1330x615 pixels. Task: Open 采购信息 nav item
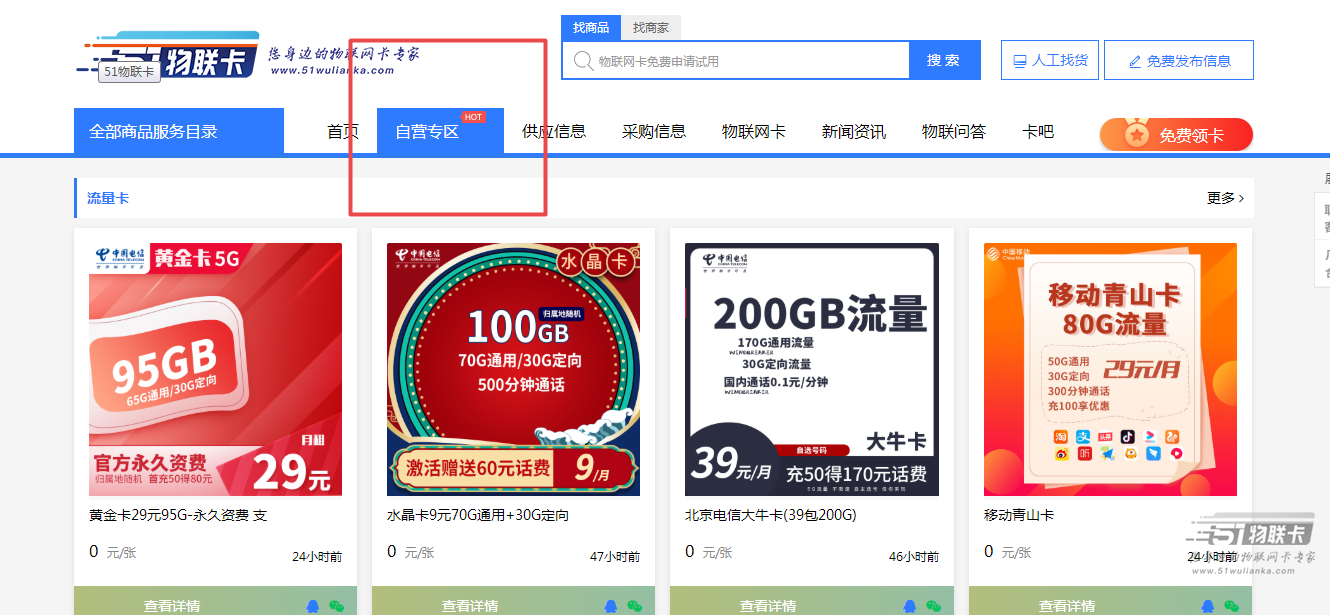pos(654,131)
